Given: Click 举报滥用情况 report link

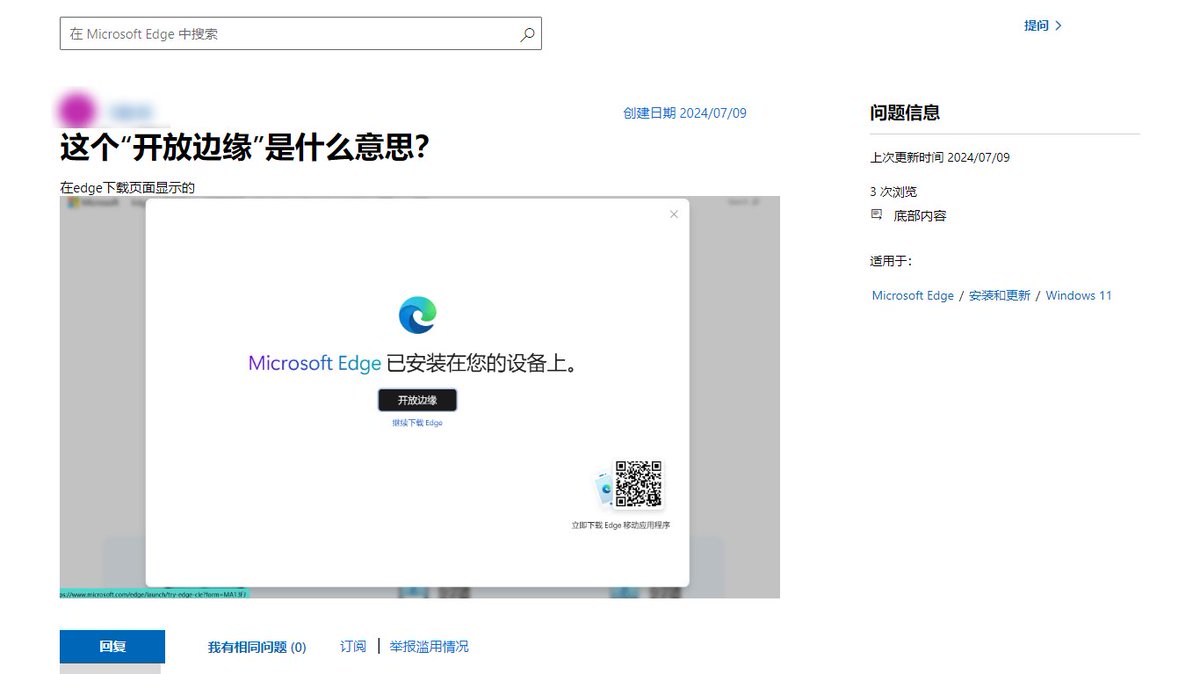Looking at the screenshot, I should 429,647.
